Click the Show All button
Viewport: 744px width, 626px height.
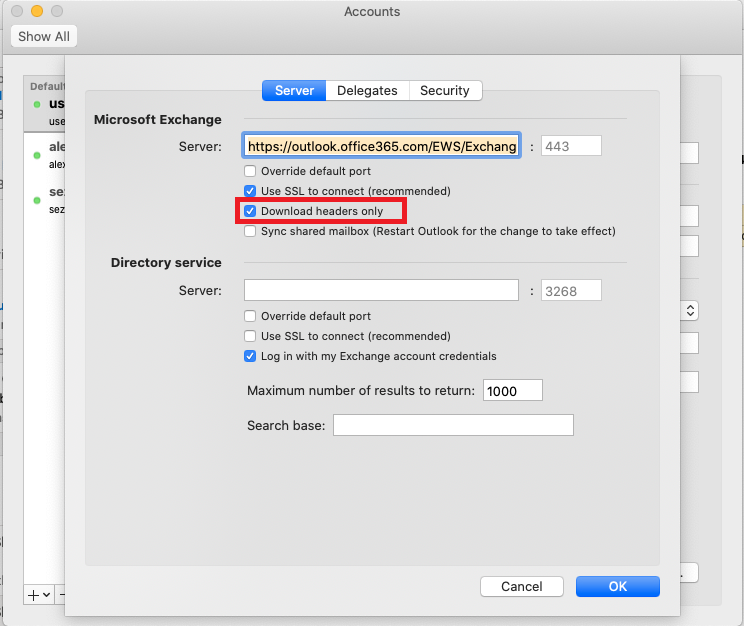pyautogui.click(x=44, y=37)
